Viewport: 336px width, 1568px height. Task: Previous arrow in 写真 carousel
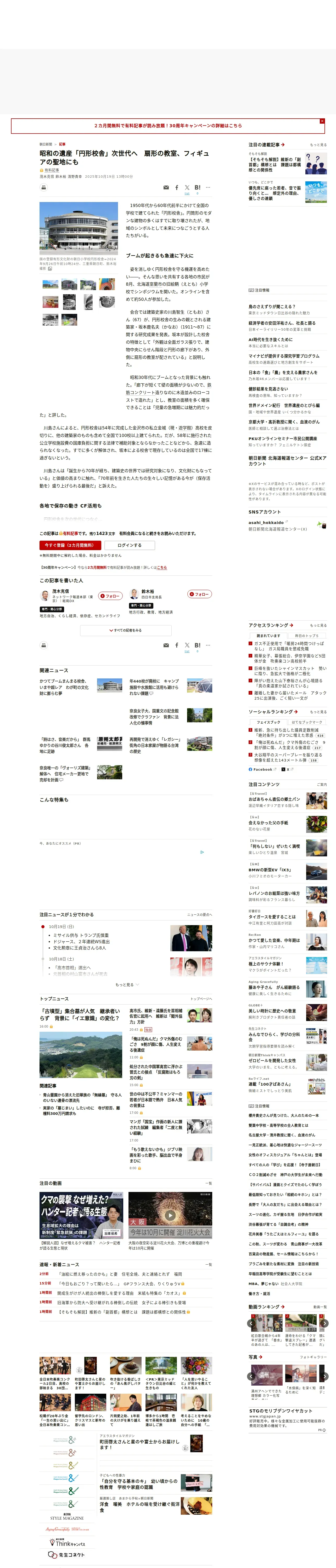point(252,1376)
